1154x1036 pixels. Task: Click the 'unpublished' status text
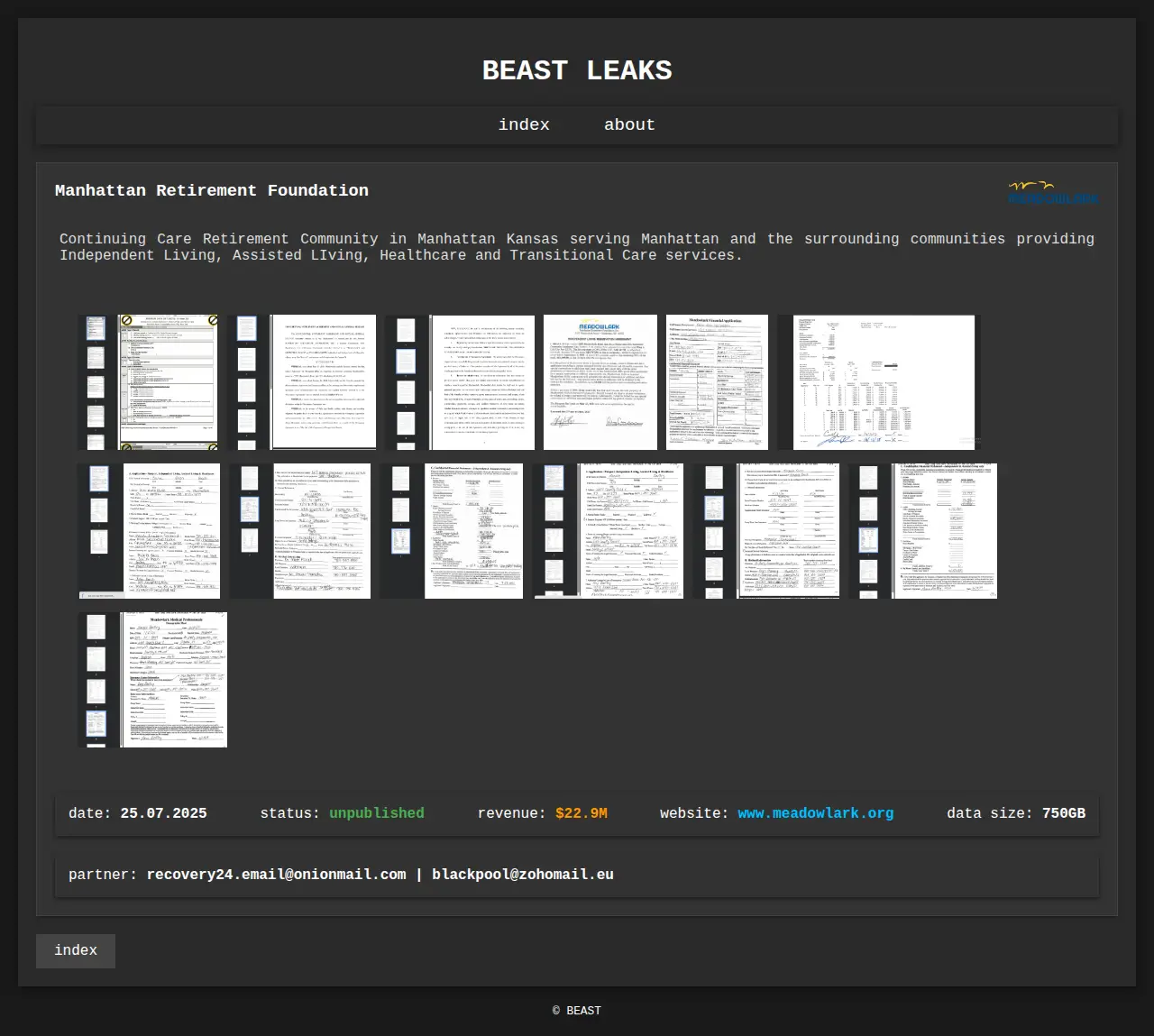376,813
